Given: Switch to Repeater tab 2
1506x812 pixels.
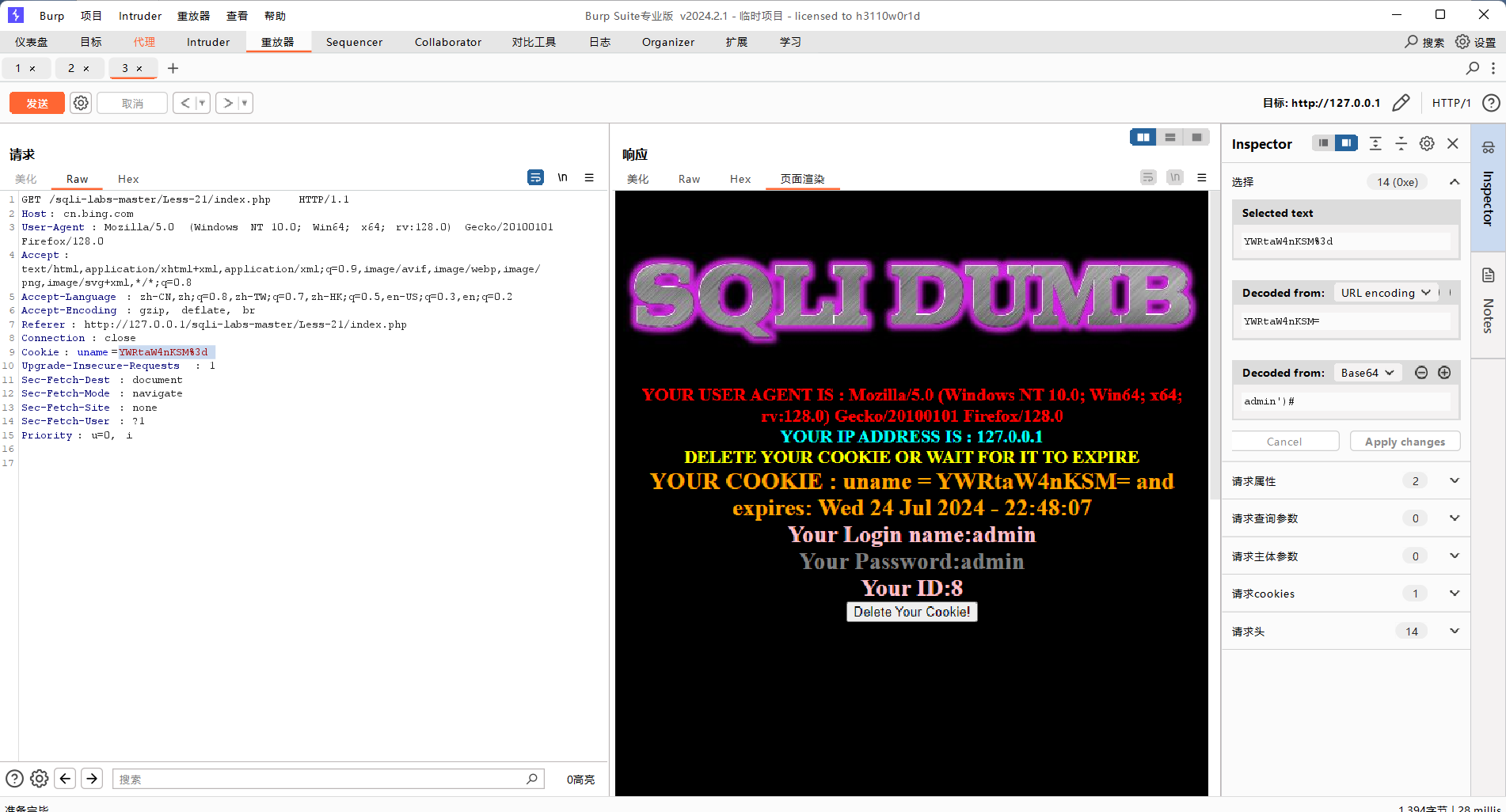Looking at the screenshot, I should pos(71,68).
